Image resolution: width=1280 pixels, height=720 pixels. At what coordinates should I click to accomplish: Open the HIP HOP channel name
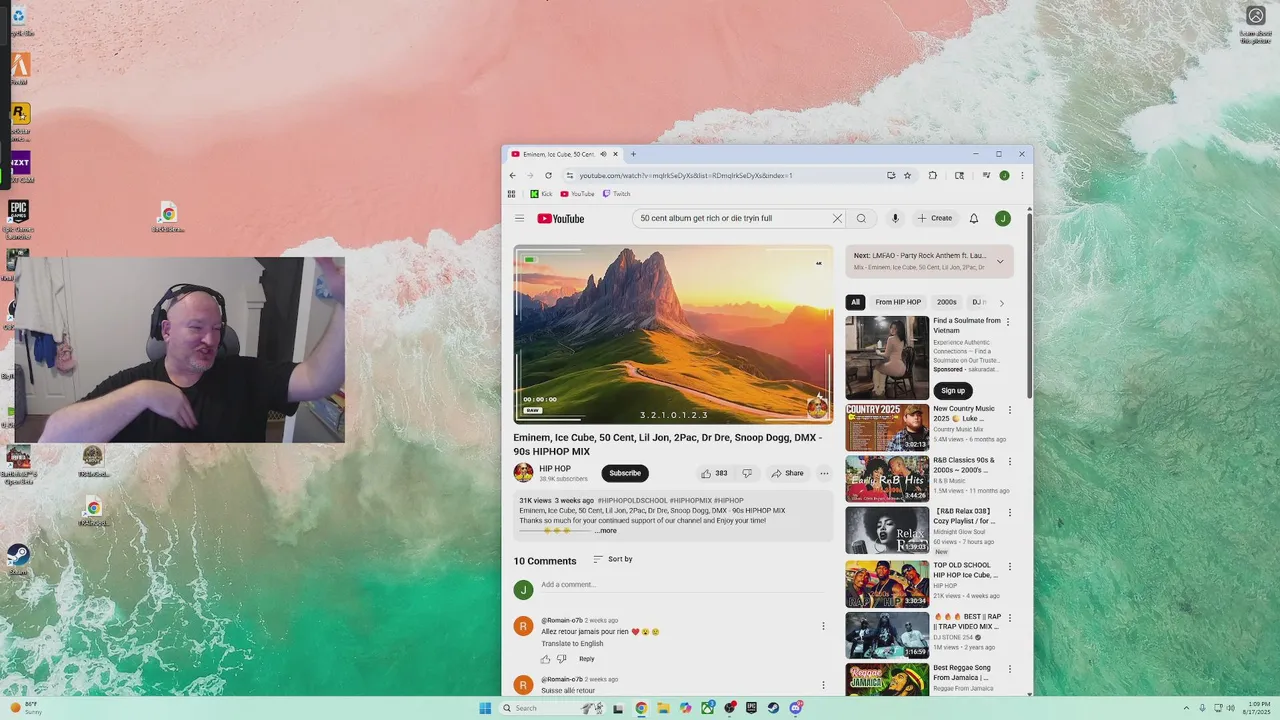click(x=555, y=468)
